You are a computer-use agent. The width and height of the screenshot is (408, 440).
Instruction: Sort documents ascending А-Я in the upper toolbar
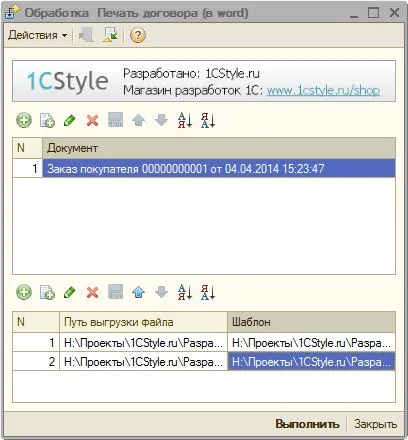(x=185, y=120)
